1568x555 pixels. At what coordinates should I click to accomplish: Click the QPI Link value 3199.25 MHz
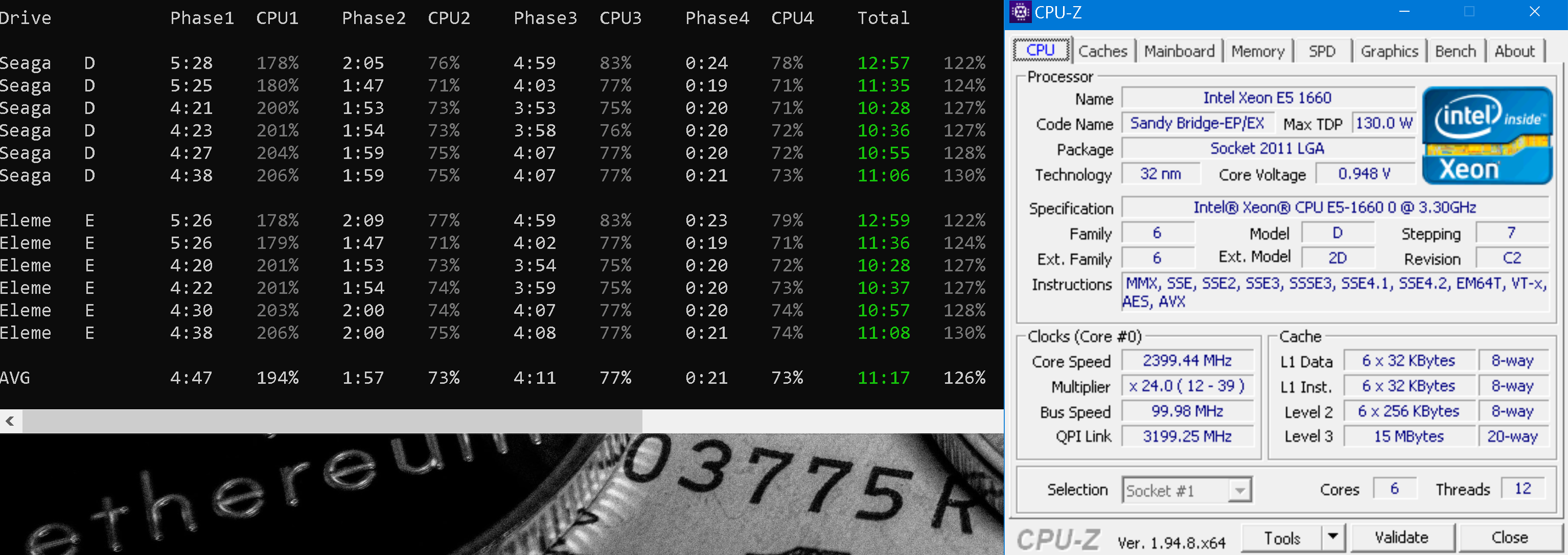coord(1187,436)
